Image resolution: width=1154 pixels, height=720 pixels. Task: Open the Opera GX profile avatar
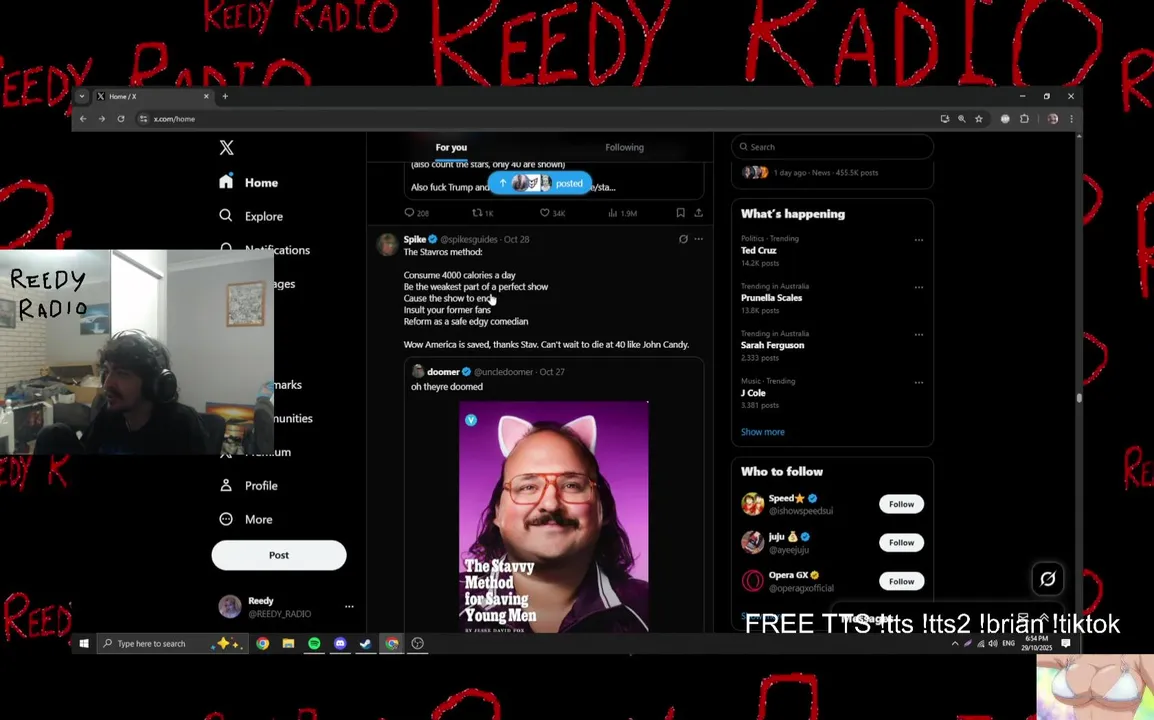tap(752, 581)
